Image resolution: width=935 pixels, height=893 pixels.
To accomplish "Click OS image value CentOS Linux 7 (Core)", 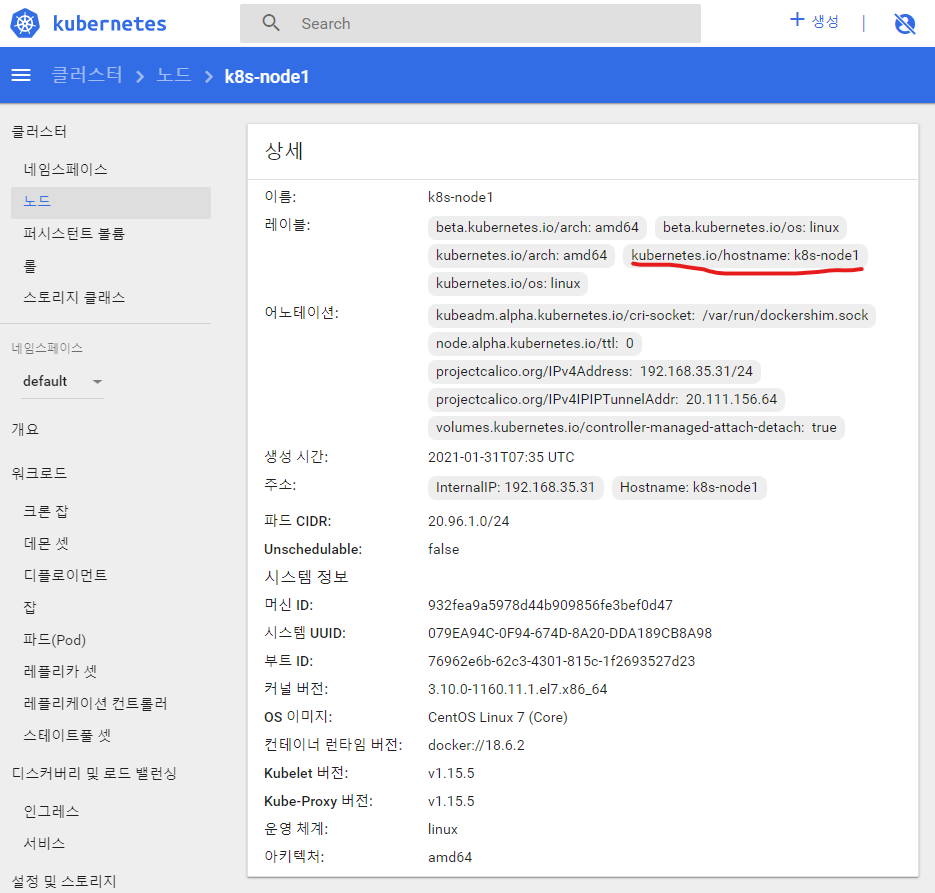I will (497, 717).
